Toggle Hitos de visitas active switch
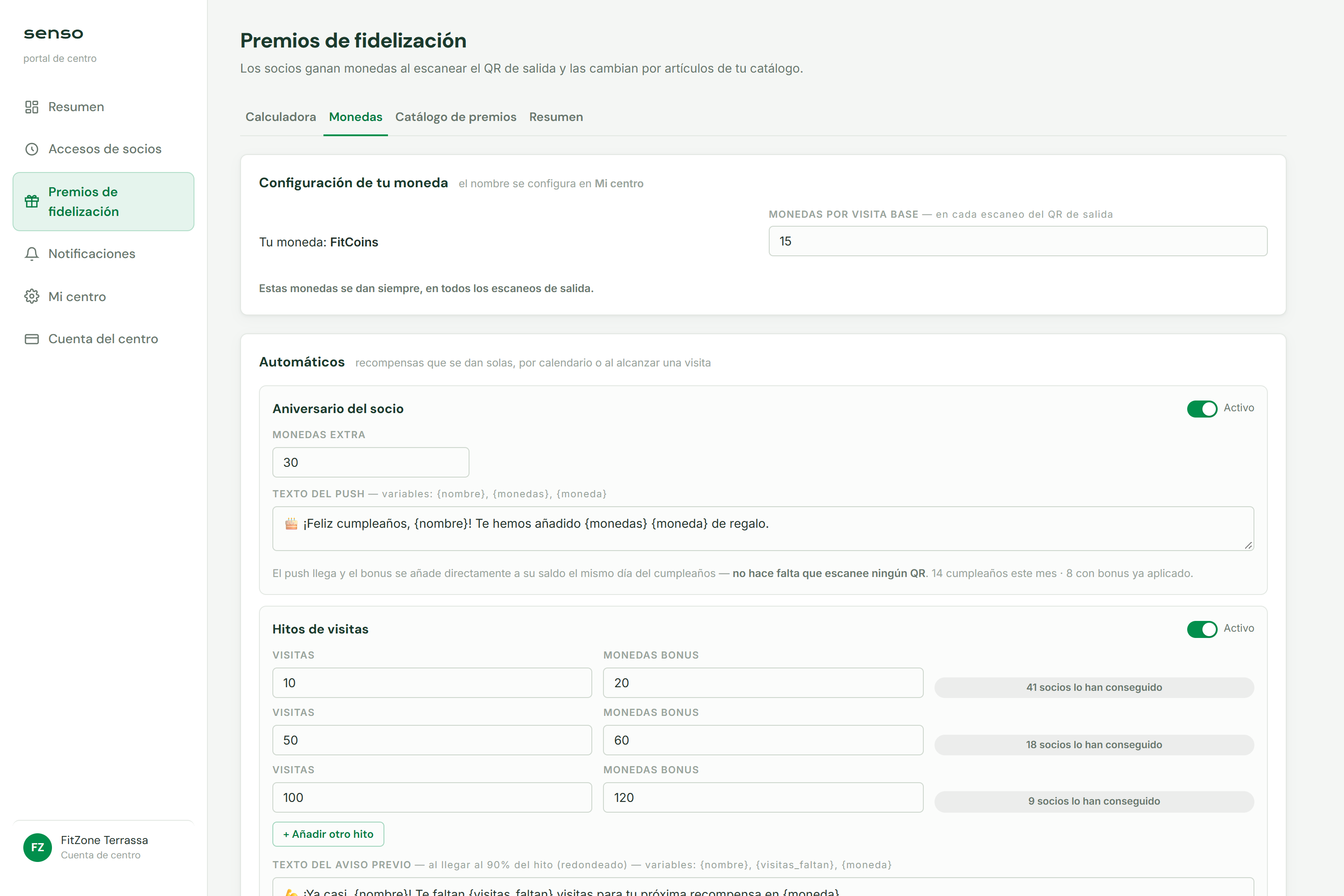Screen dimensions: 1344x896 (1202, 629)
